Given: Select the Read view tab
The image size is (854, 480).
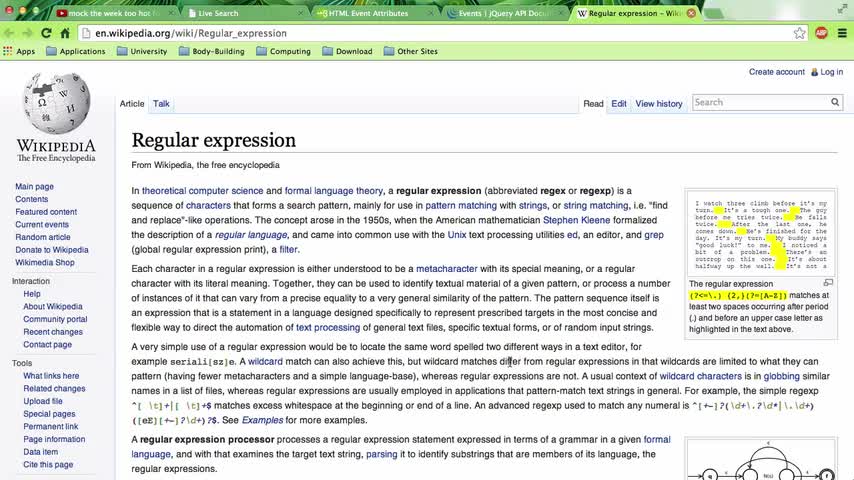Looking at the screenshot, I should (x=593, y=104).
